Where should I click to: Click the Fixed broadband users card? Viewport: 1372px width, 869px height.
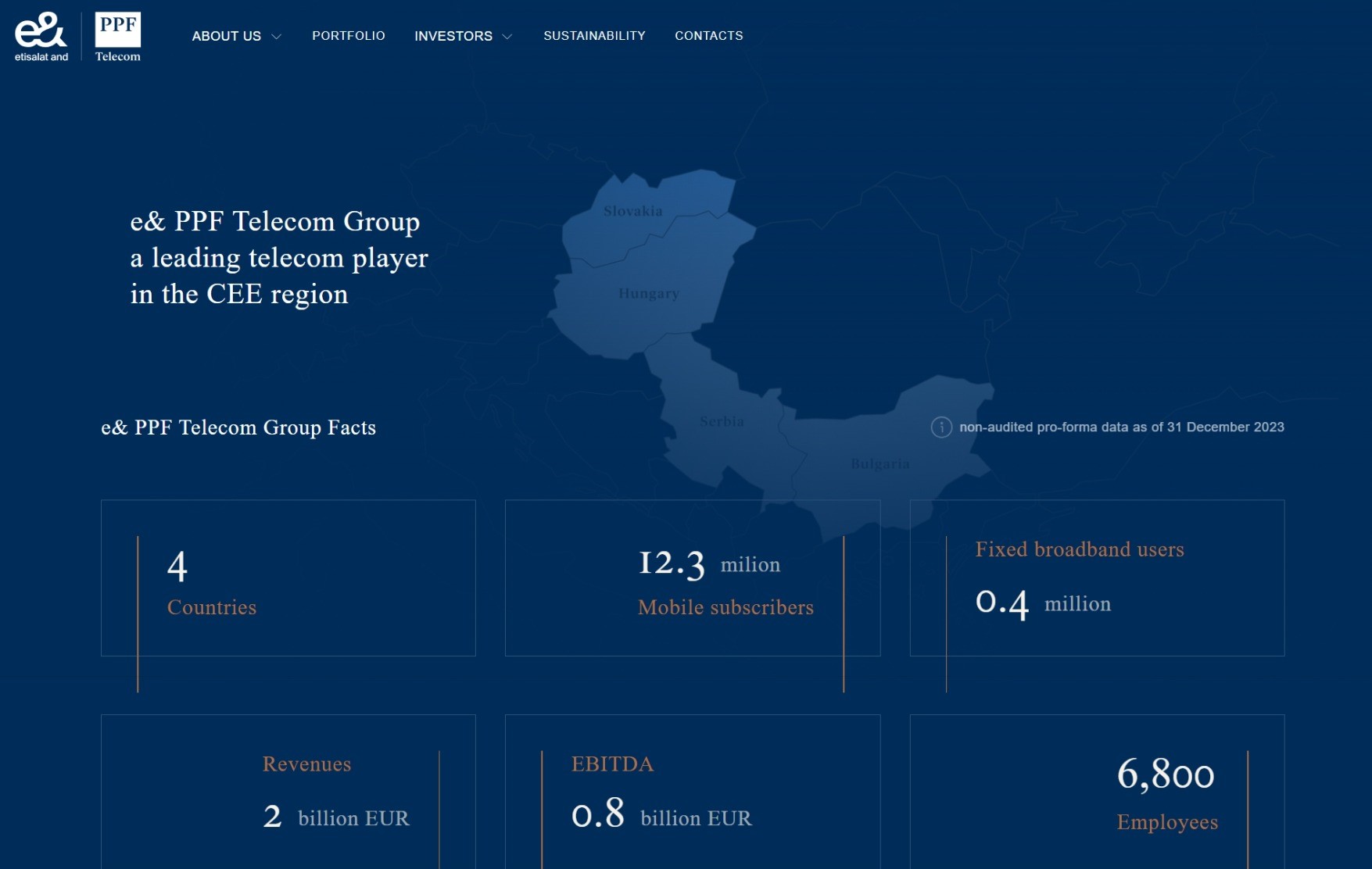pos(1096,578)
